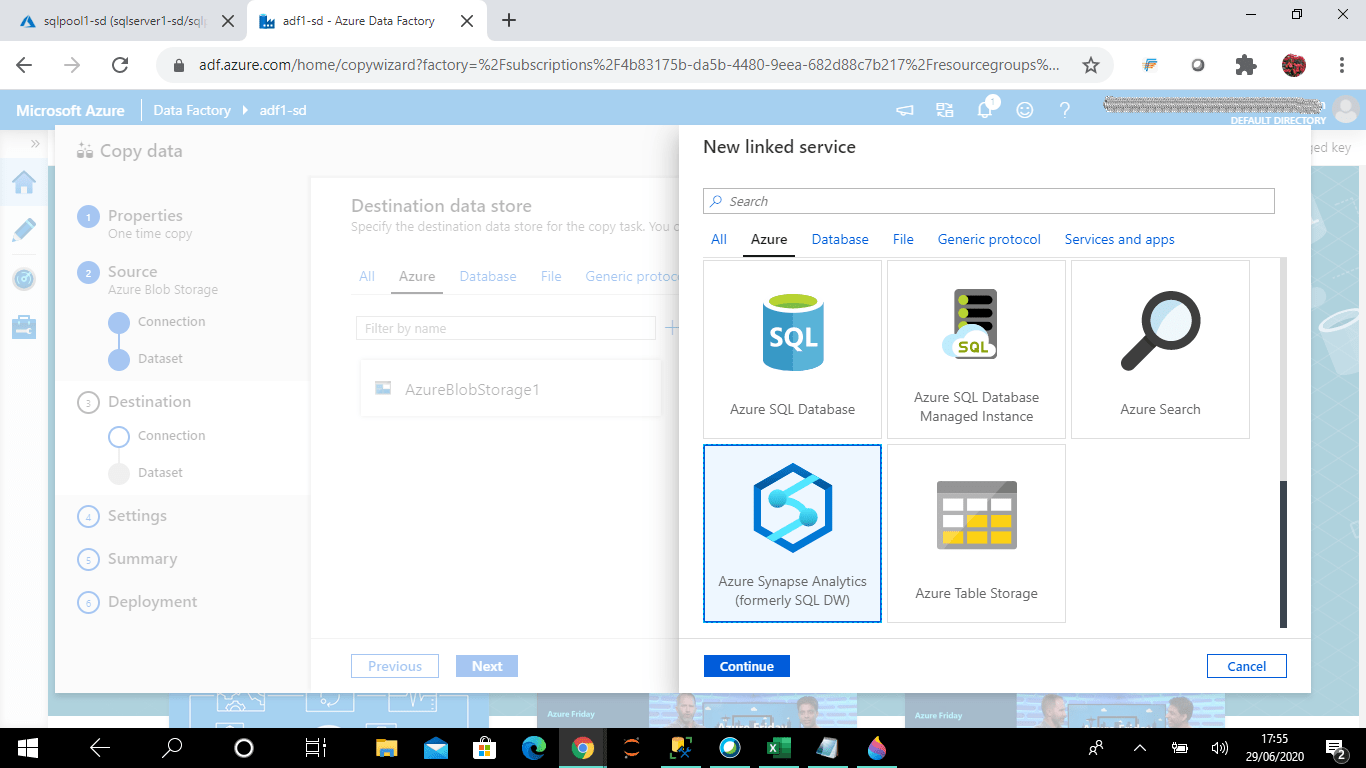Open the megaphone updates icon in Azure header

905,110
